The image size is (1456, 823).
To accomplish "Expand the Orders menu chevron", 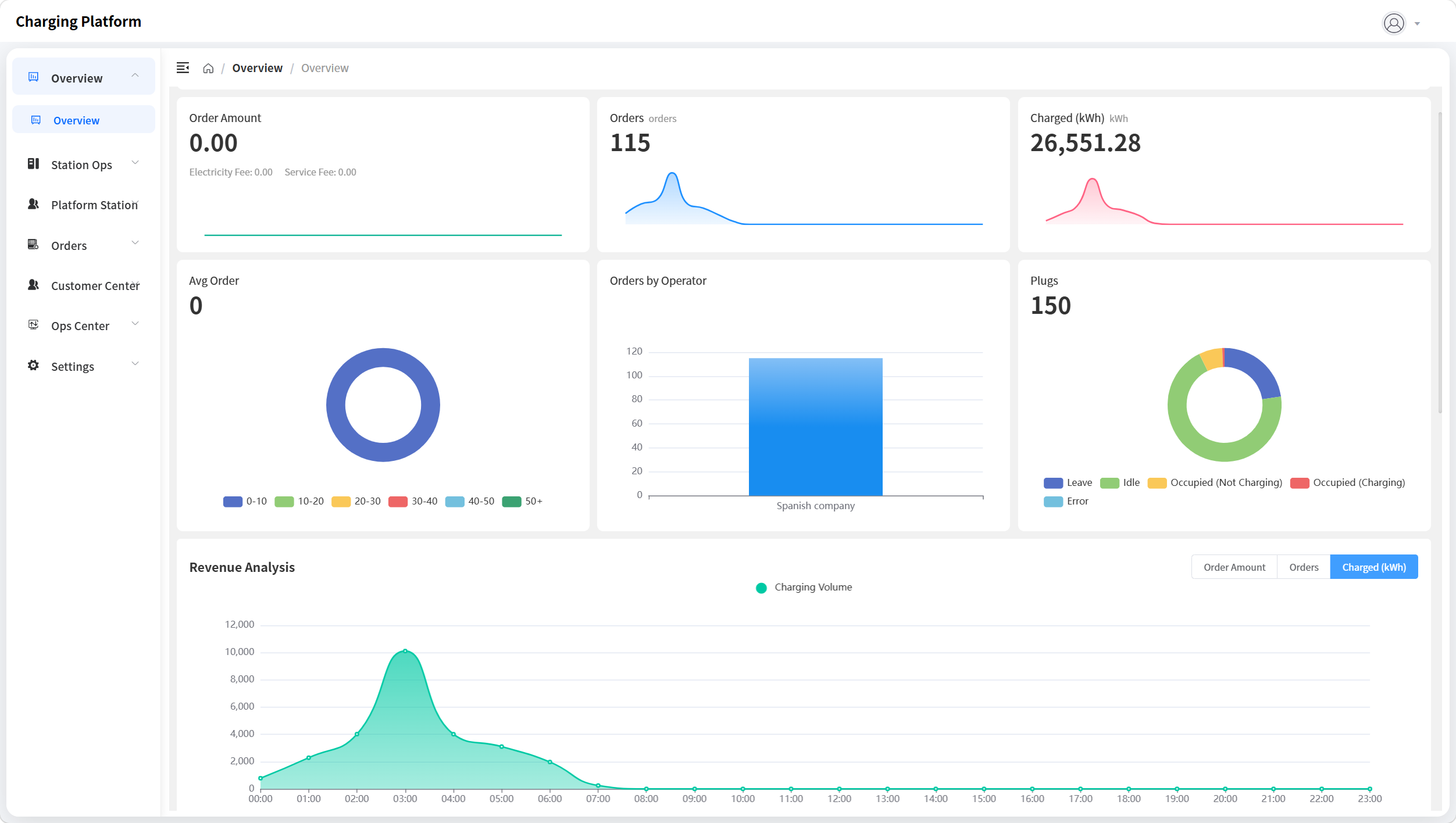I will click(x=135, y=243).
